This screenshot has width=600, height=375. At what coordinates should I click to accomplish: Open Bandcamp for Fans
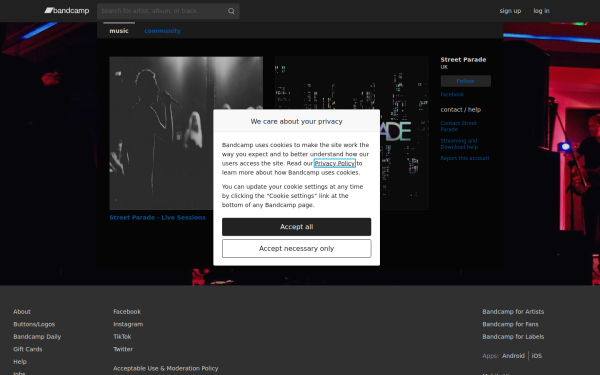[x=510, y=324]
